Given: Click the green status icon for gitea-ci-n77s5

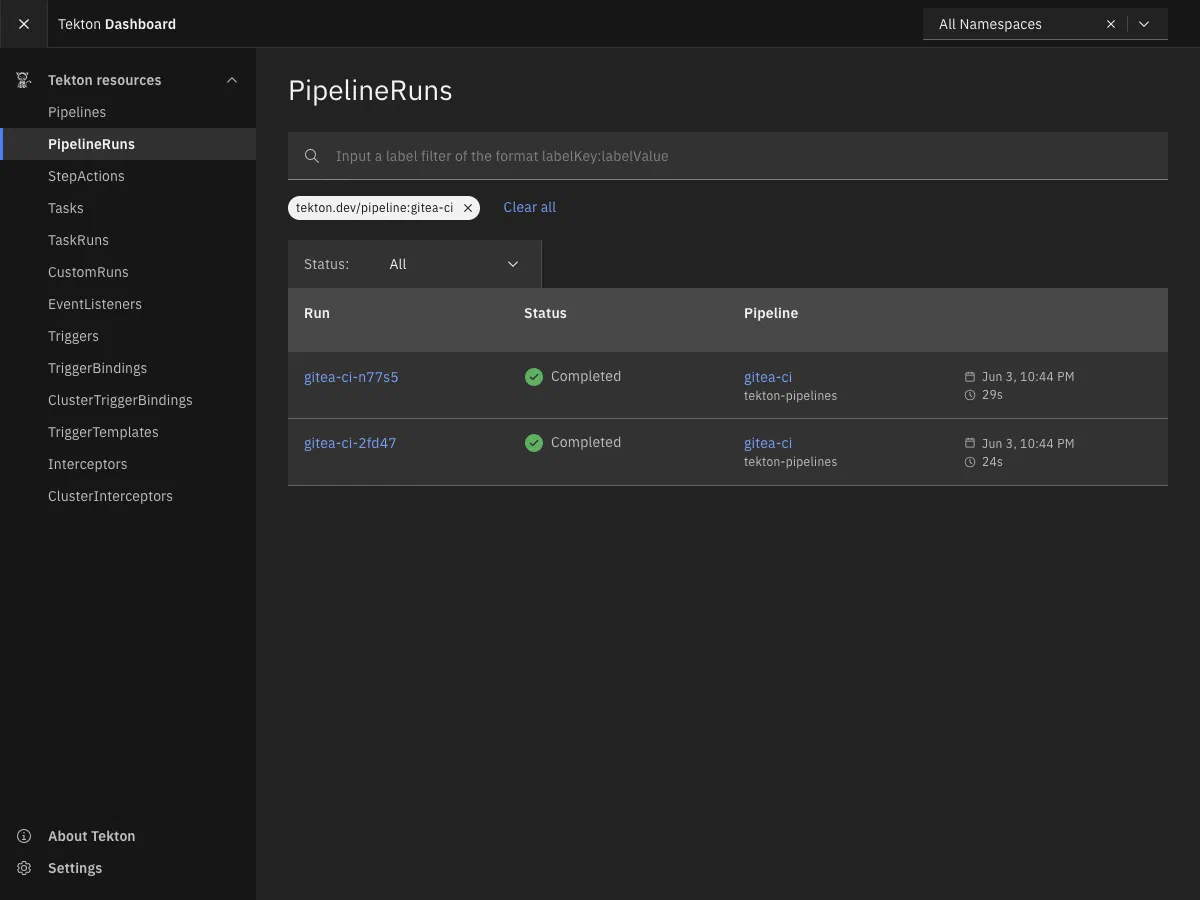Looking at the screenshot, I should click(534, 377).
